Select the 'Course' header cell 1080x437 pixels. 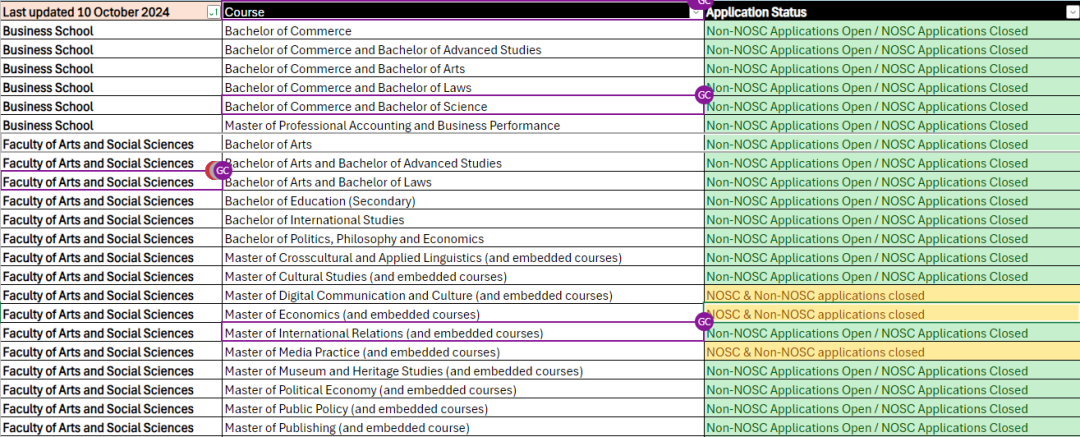click(463, 12)
